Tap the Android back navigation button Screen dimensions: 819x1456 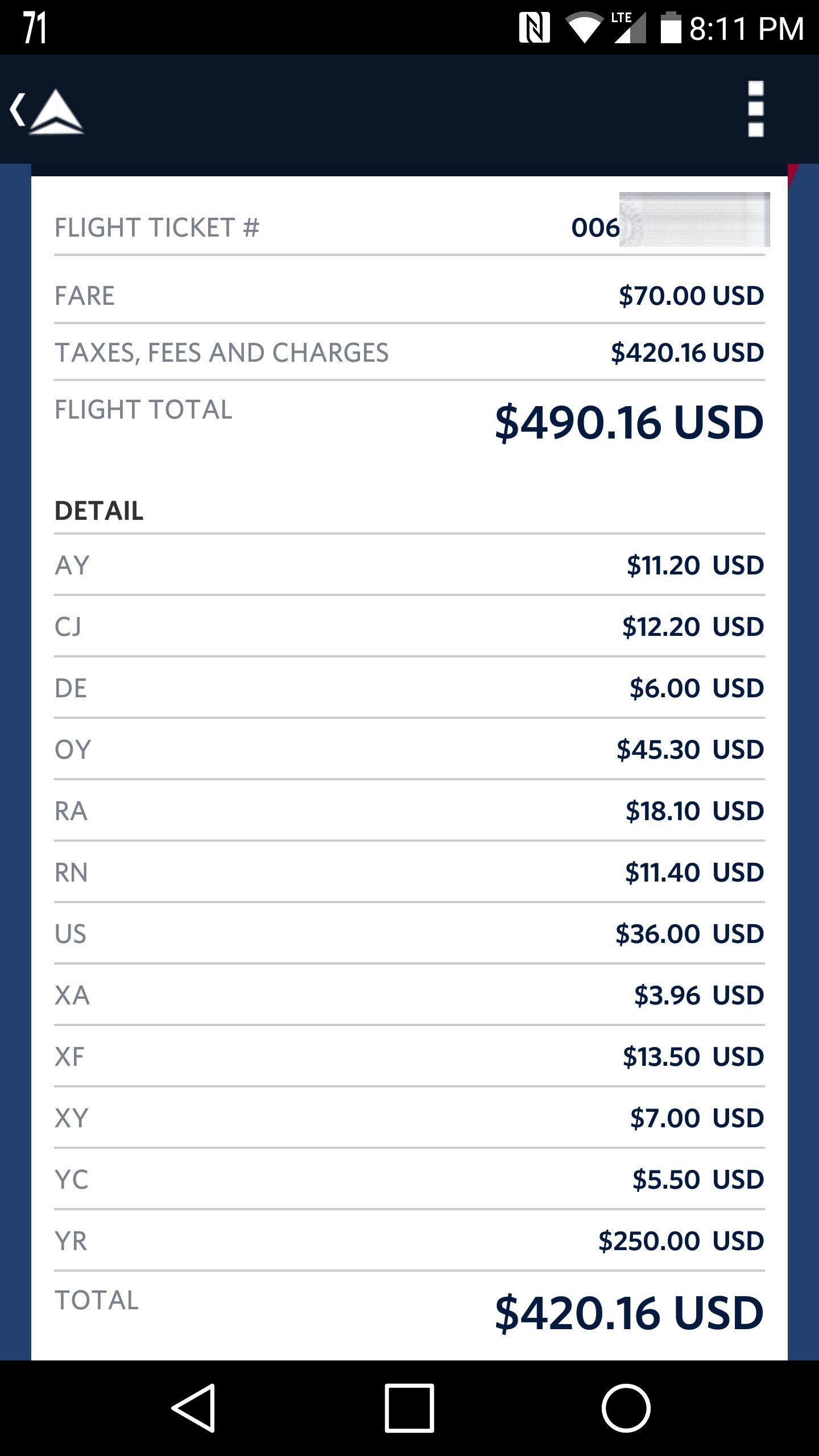[x=193, y=1408]
